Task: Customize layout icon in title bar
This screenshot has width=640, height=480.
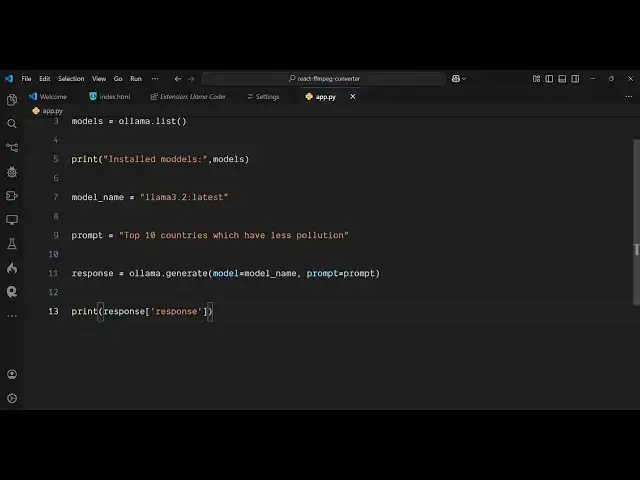Action: (x=536, y=78)
